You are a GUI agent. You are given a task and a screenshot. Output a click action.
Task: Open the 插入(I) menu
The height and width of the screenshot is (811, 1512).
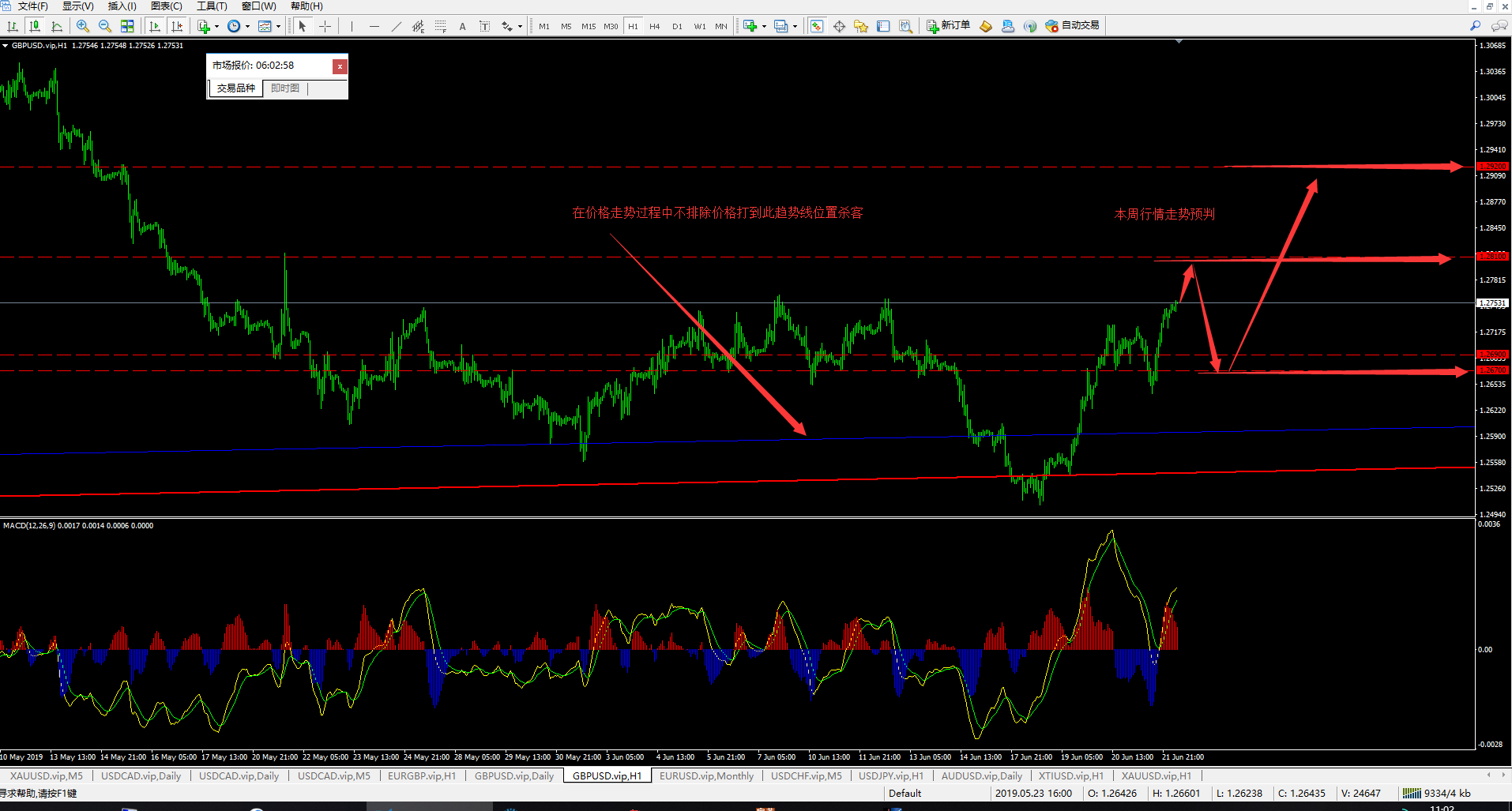tap(122, 6)
